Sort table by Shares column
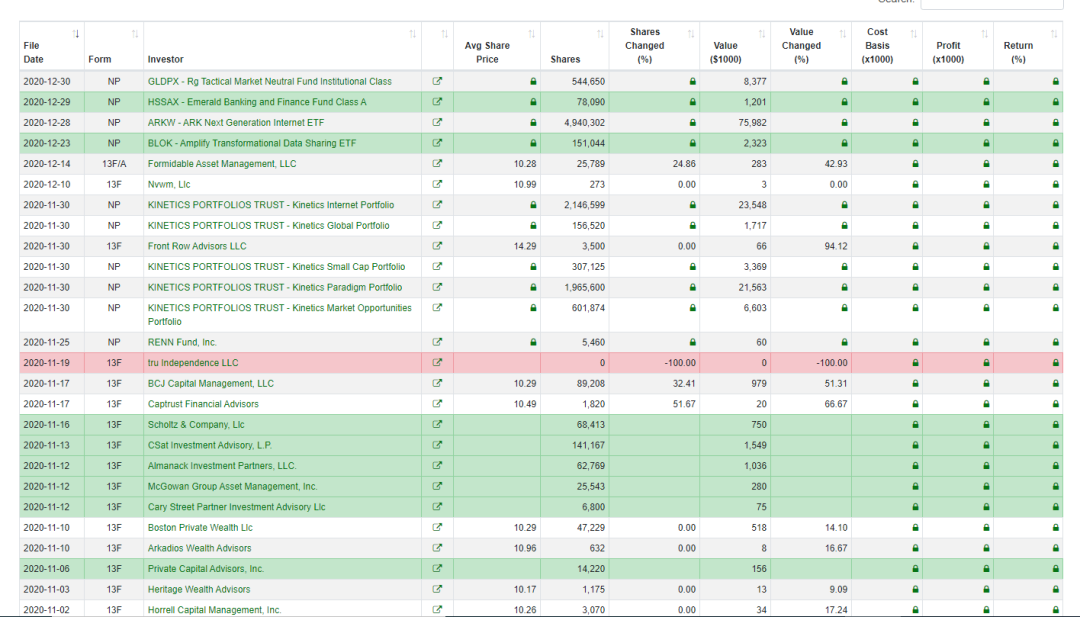Screen dimensions: 1080x617 pyautogui.click(x=574, y=46)
